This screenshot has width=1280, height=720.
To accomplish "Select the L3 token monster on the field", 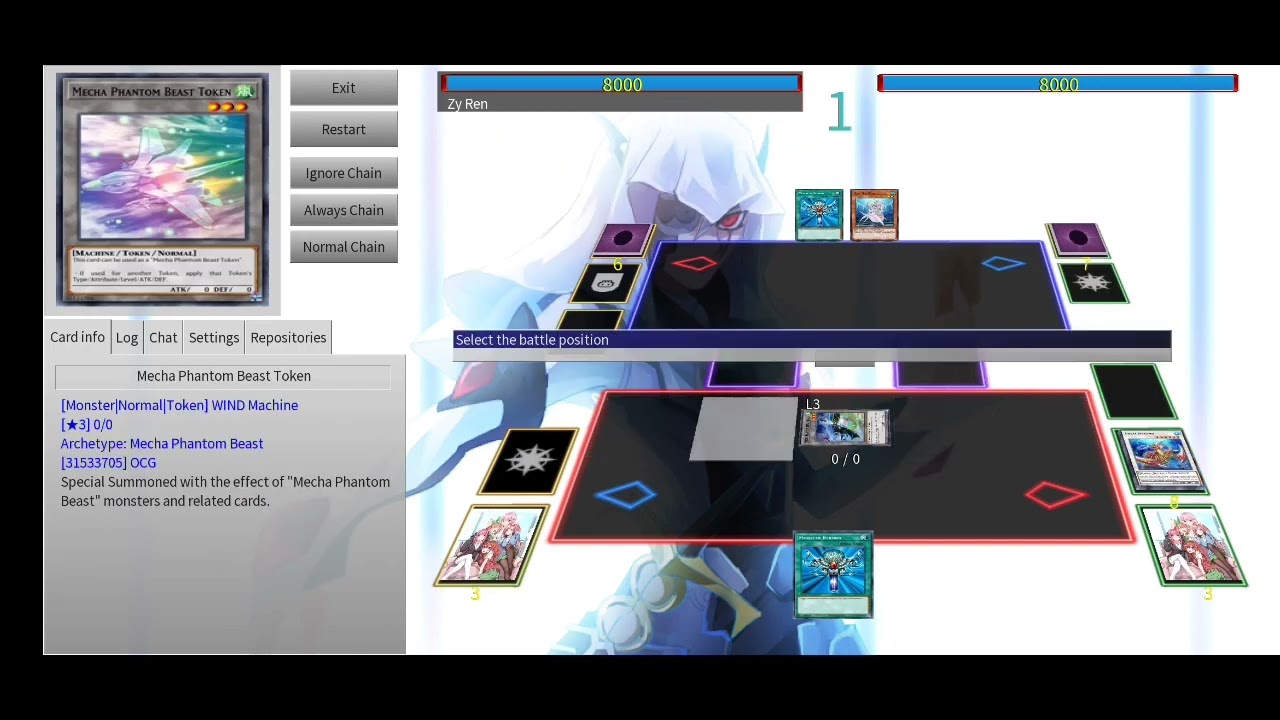I will click(x=844, y=427).
